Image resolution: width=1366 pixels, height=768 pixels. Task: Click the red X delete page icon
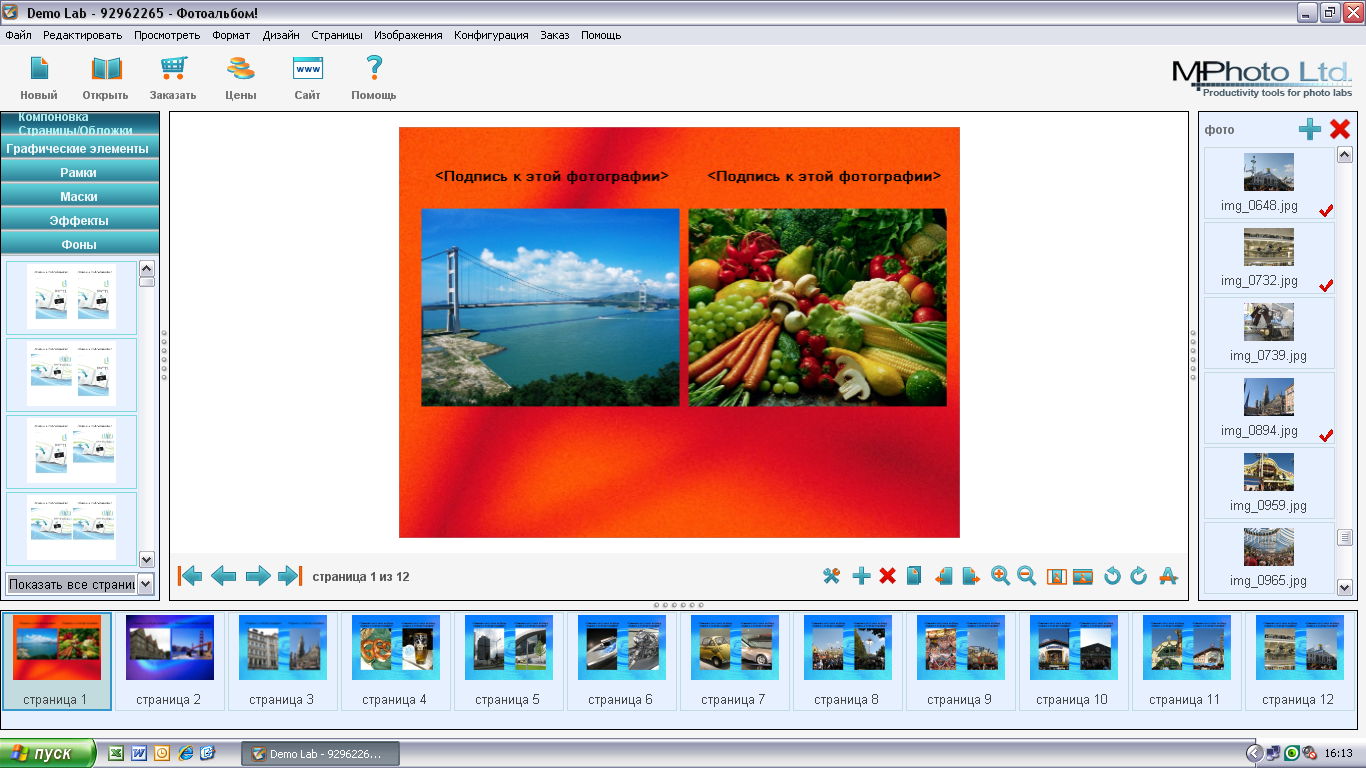click(x=887, y=576)
